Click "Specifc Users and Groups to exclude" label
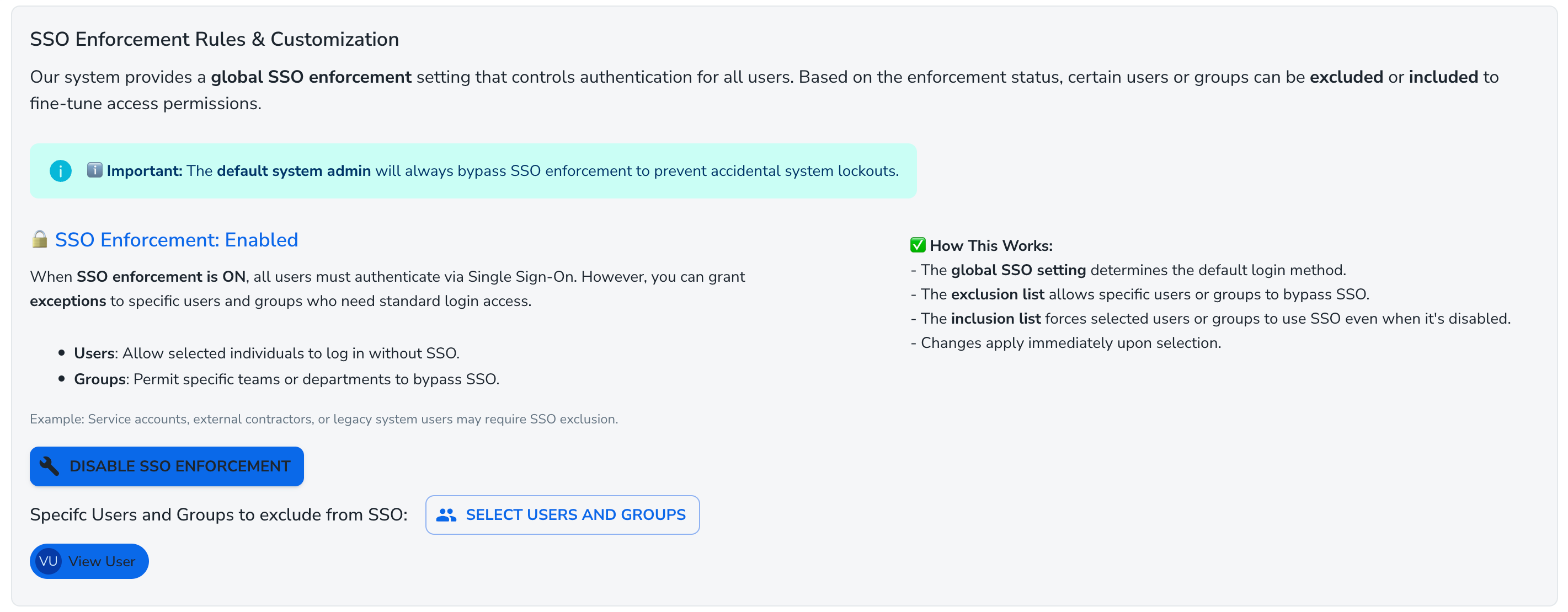This screenshot has height=612, width=1568. (x=218, y=514)
